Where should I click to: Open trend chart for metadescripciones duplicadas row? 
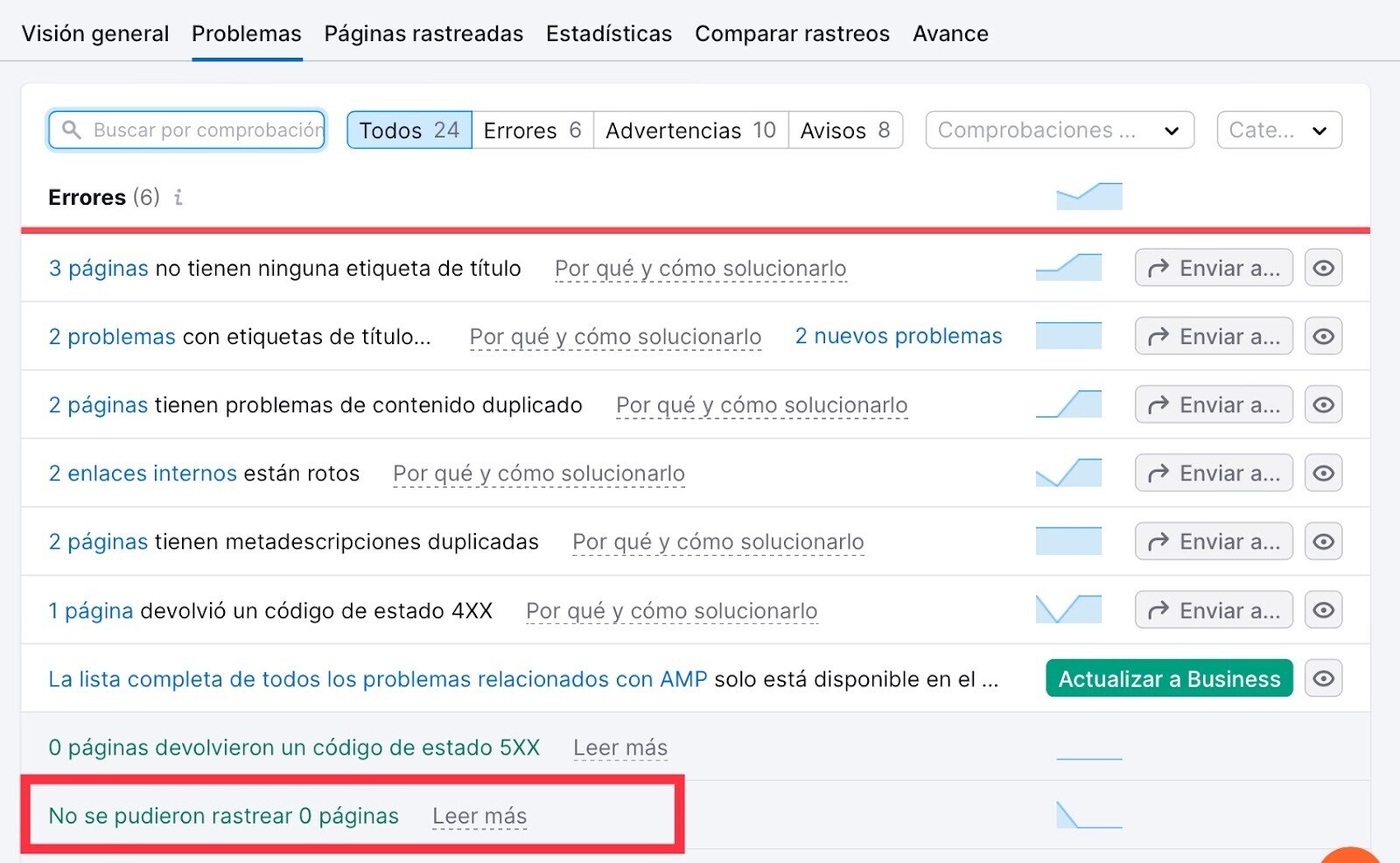[1068, 541]
